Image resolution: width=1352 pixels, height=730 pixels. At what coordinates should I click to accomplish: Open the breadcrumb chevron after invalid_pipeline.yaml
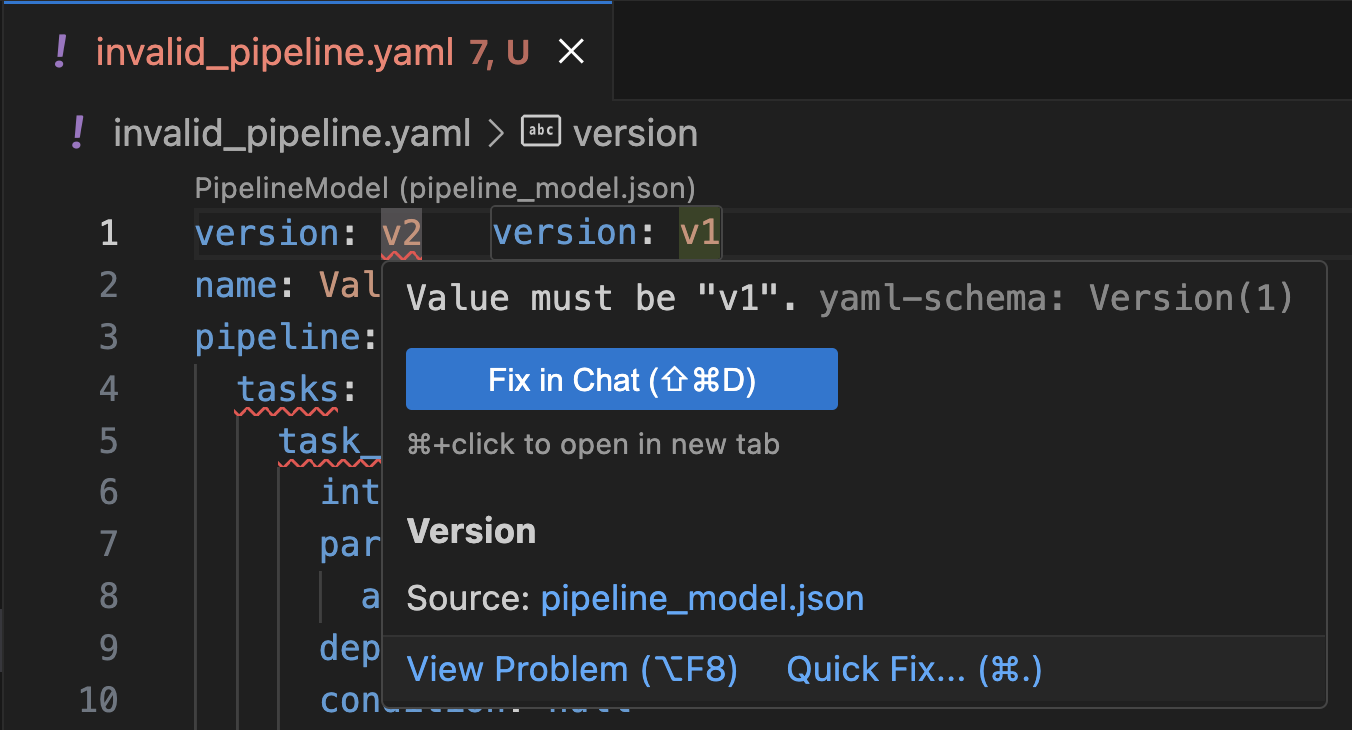point(495,131)
